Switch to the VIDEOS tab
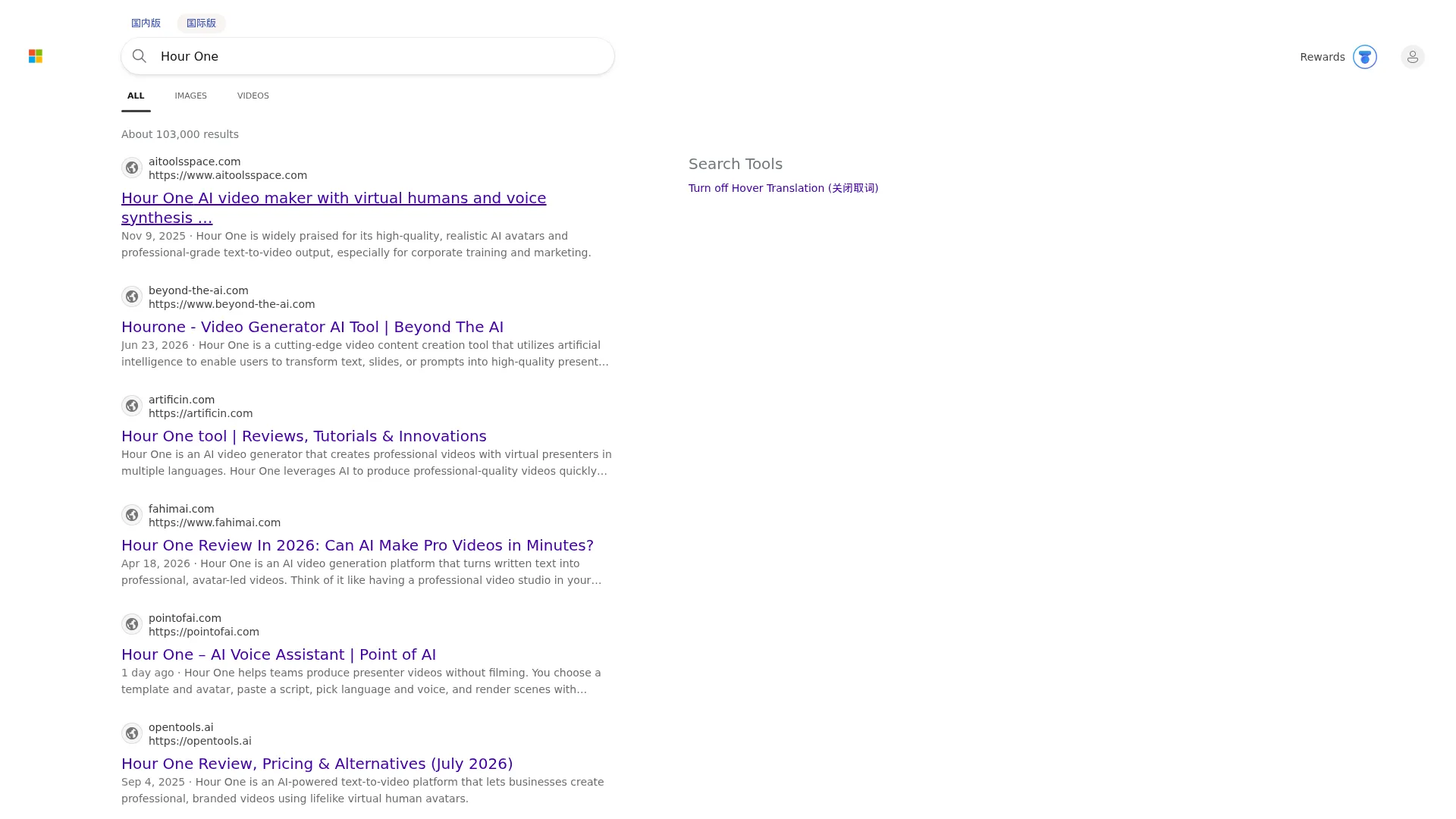Image resolution: width=1456 pixels, height=819 pixels. pos(253,96)
